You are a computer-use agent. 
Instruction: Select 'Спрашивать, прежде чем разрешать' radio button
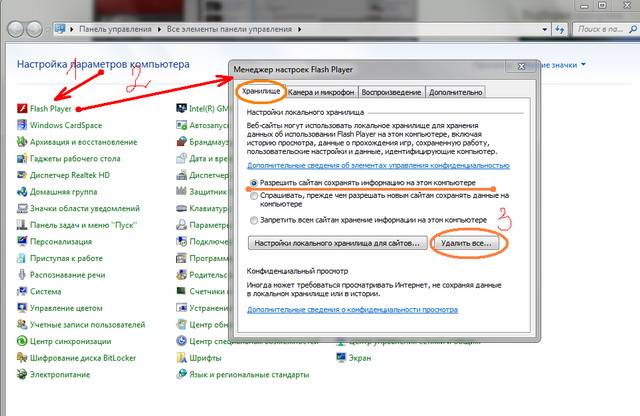click(x=252, y=196)
